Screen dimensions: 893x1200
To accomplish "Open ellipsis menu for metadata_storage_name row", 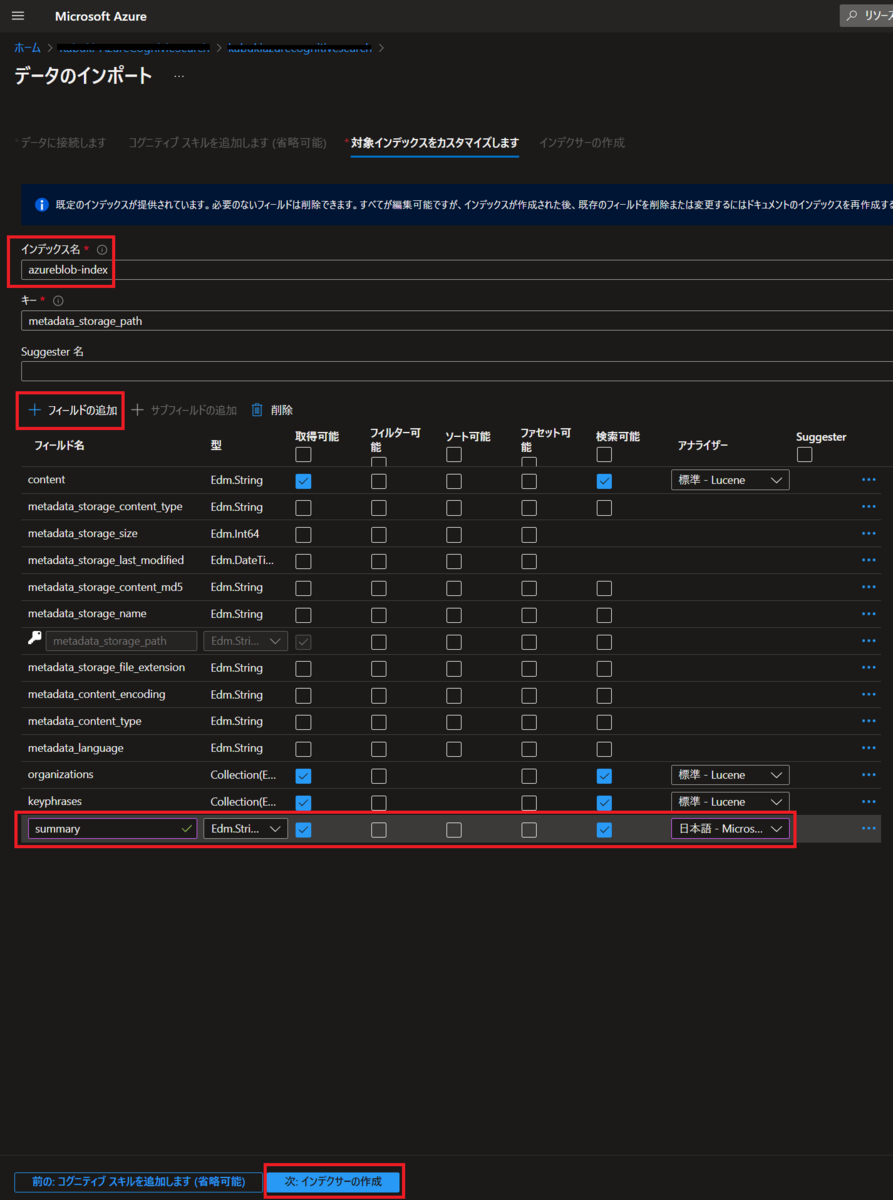I will pos(868,614).
